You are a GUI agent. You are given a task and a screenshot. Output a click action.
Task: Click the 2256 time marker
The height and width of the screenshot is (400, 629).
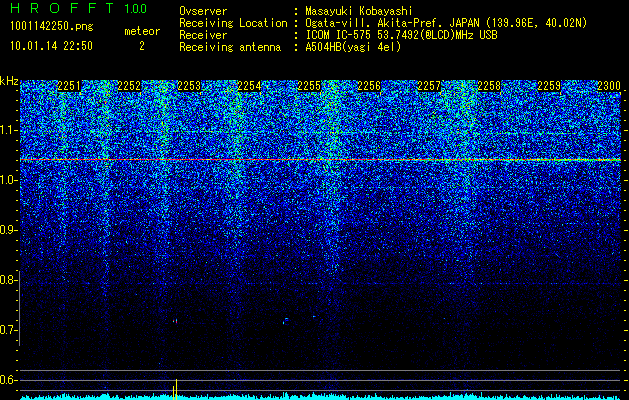point(369,86)
